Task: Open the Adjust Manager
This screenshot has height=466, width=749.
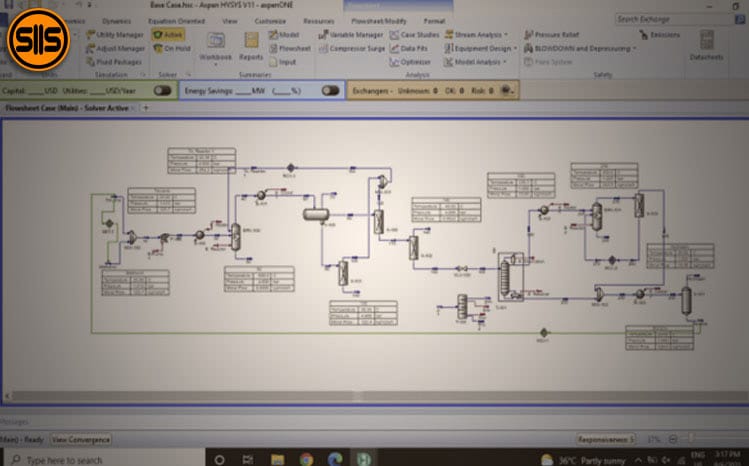Action: pos(116,48)
